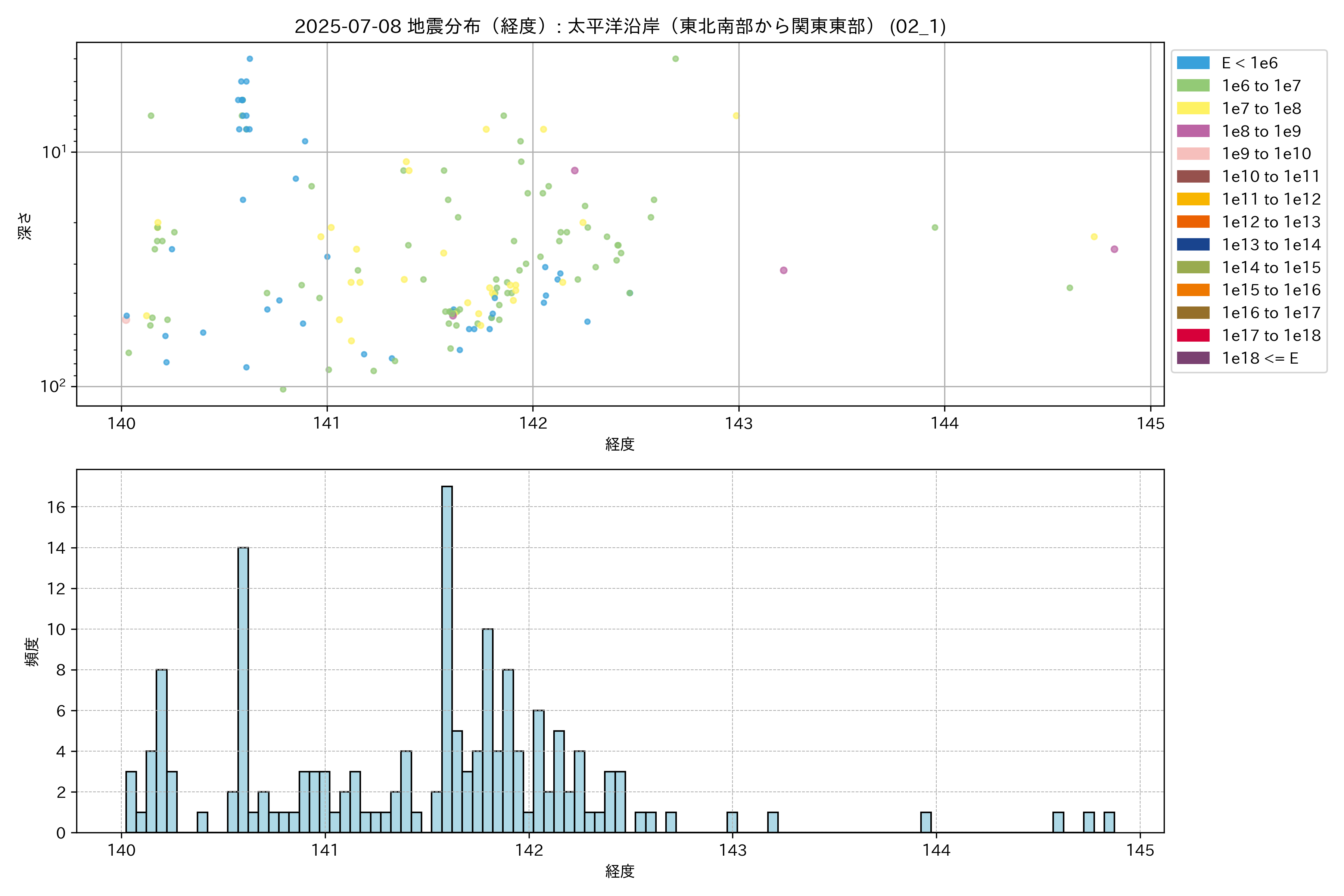Click the 頻度 y-axis label of histogram

(x=32, y=651)
